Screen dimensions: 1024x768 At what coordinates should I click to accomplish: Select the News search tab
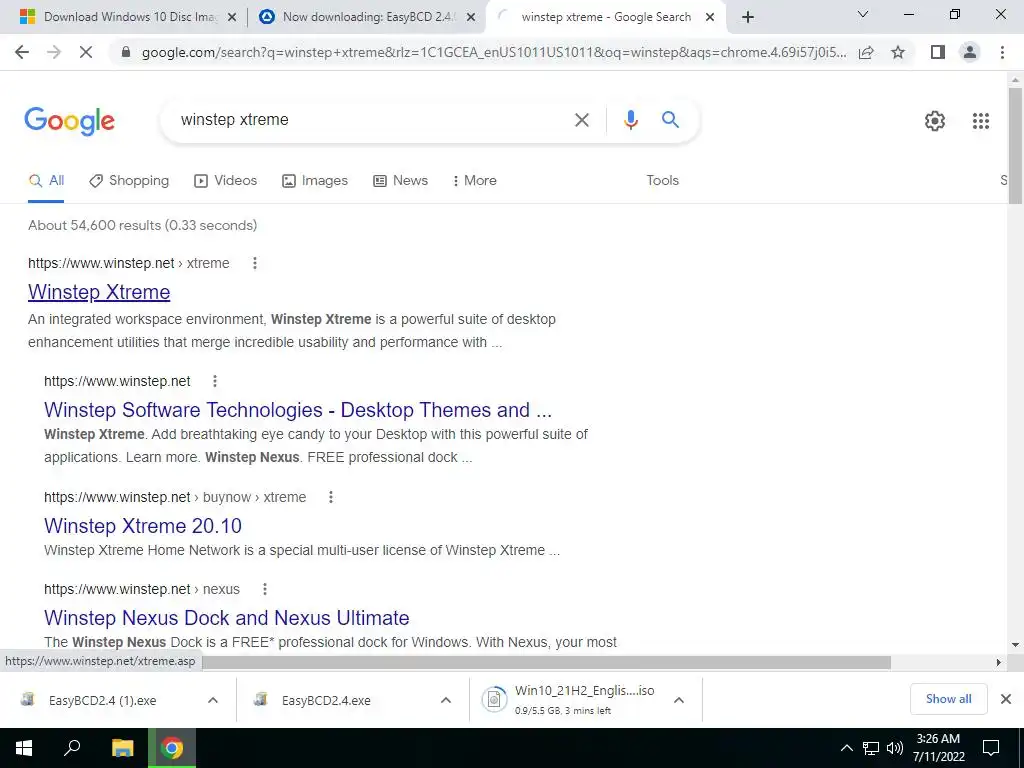pyautogui.click(x=400, y=181)
